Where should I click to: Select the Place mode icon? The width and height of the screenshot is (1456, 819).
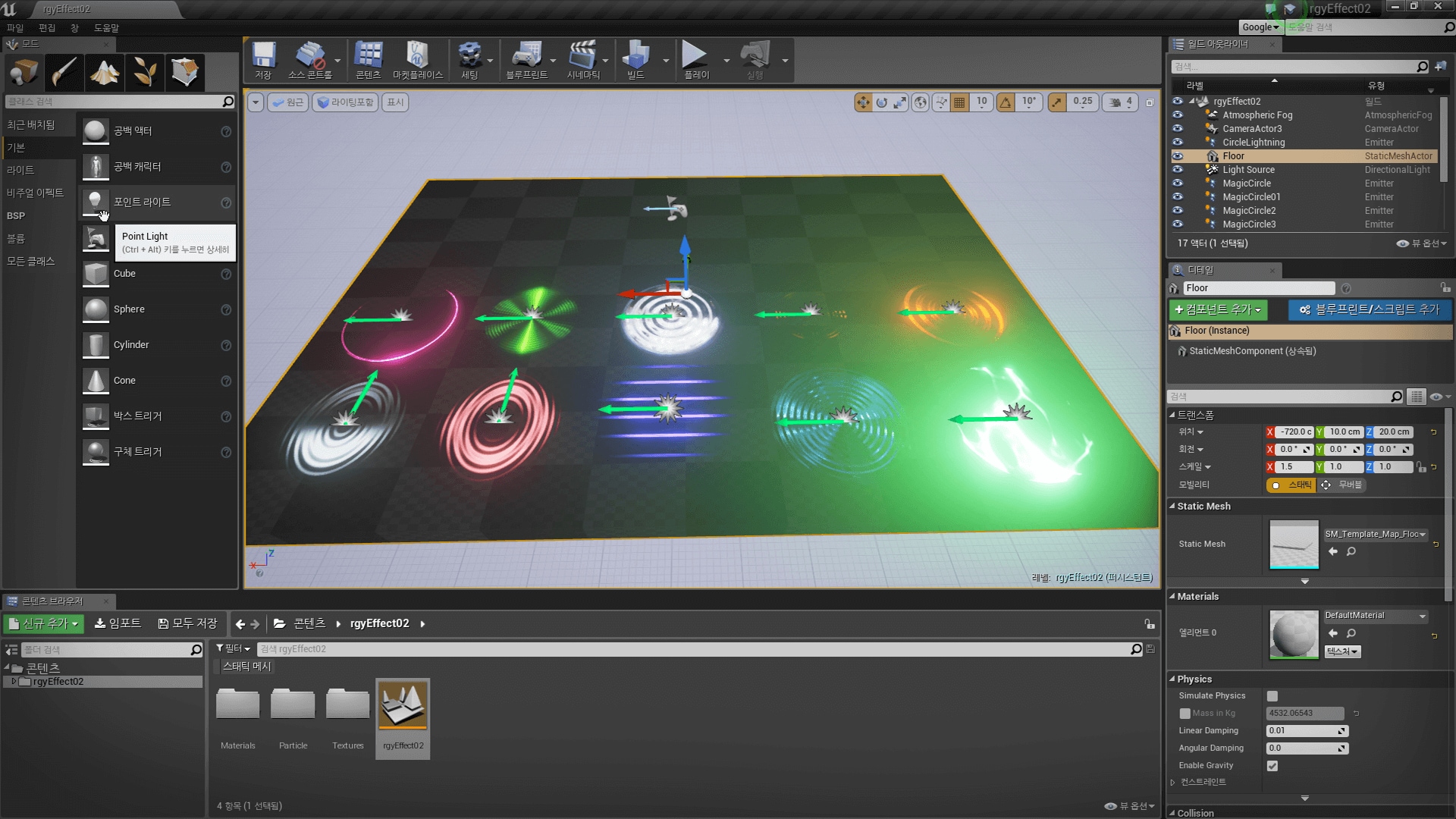point(24,73)
